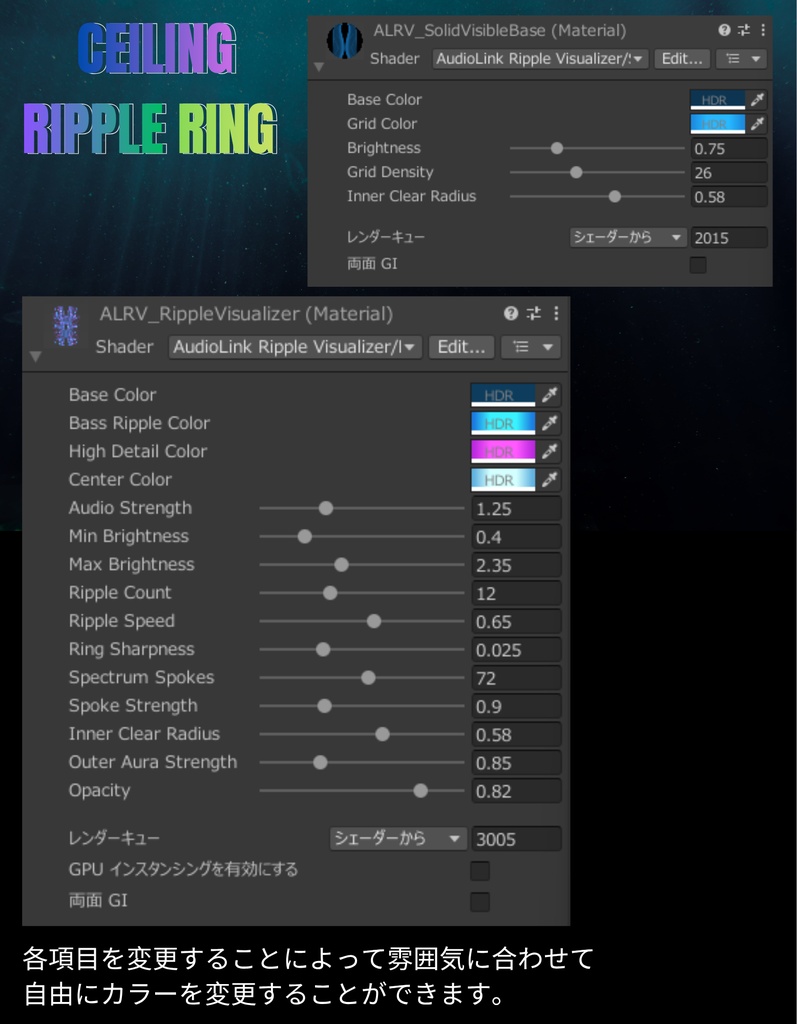The image size is (797, 1024).
Task: Click Ripple Count value field 12
Action: [516, 593]
